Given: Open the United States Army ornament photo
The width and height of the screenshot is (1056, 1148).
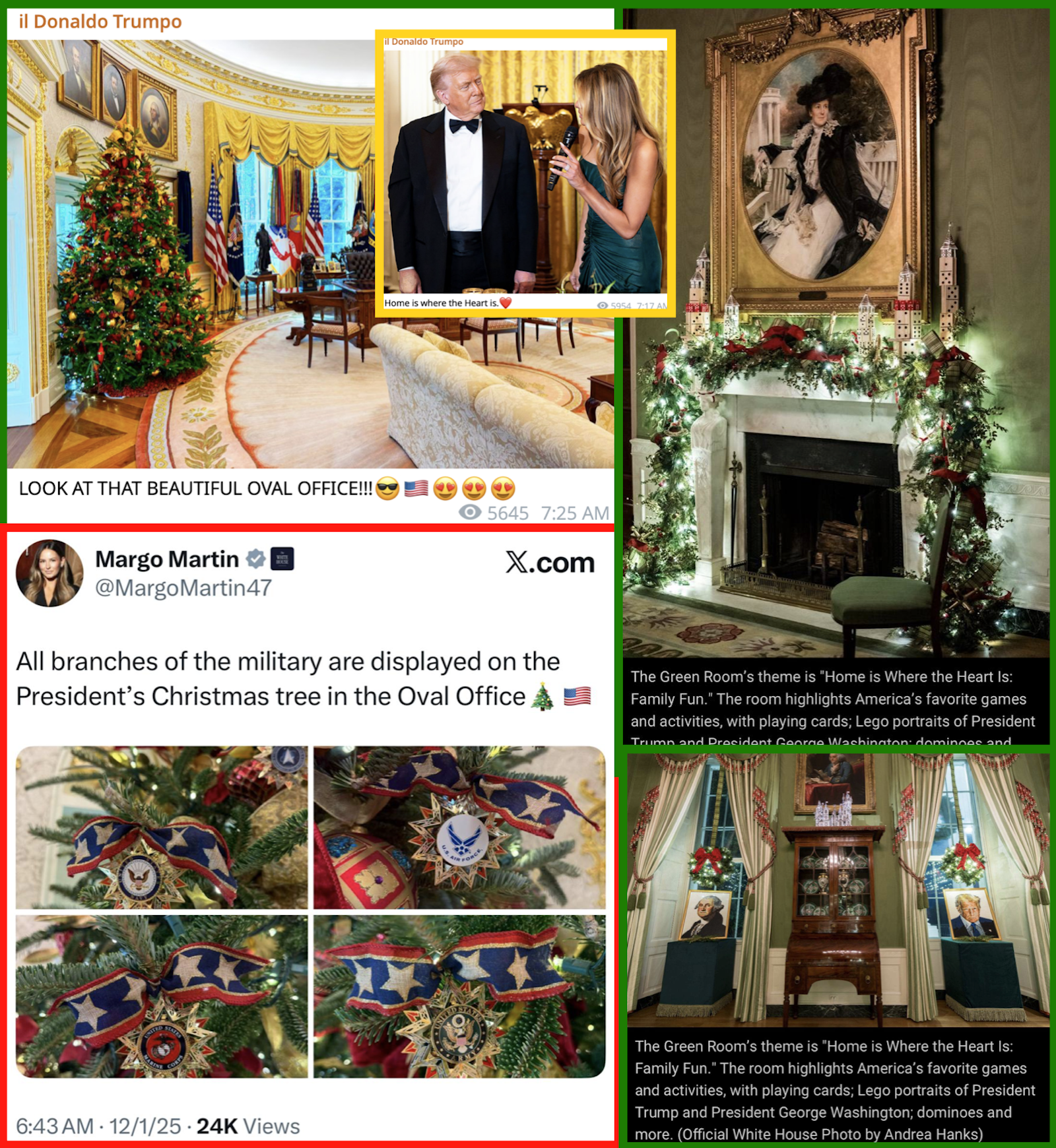Looking at the screenshot, I should [x=459, y=996].
